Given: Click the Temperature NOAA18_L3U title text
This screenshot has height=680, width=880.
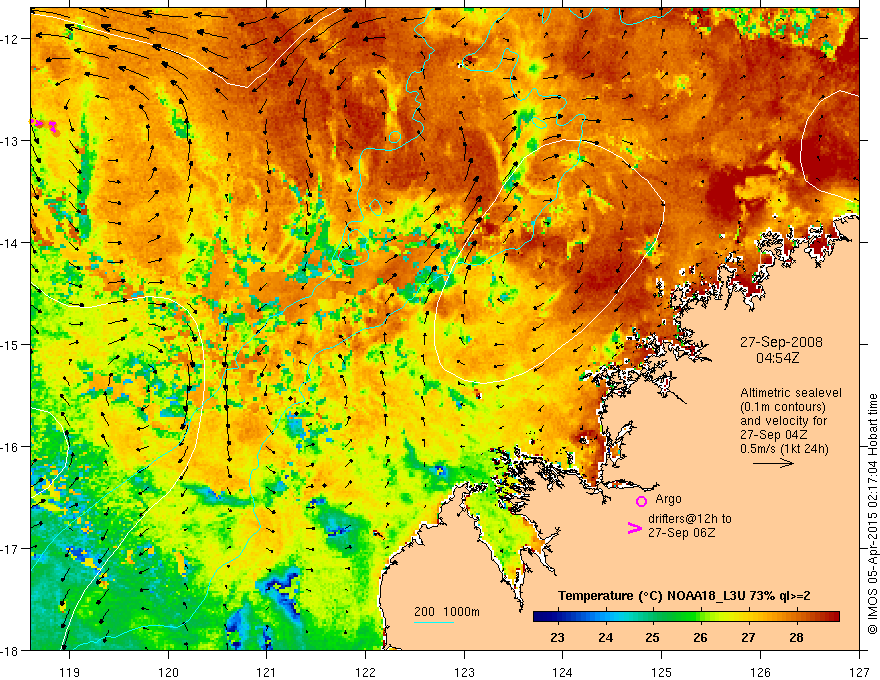Looking at the screenshot, I should click(x=684, y=596).
